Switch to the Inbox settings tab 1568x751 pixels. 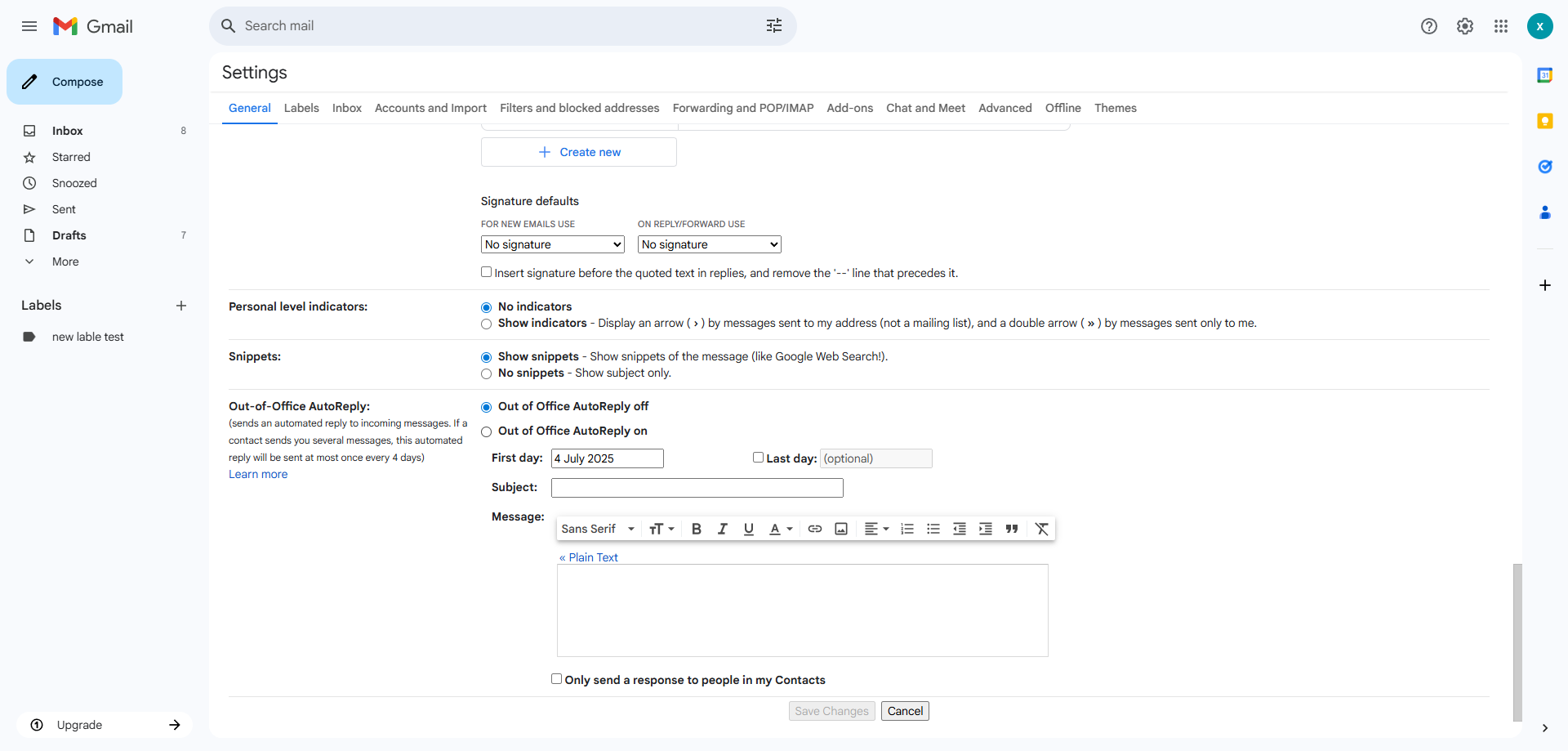click(x=347, y=108)
